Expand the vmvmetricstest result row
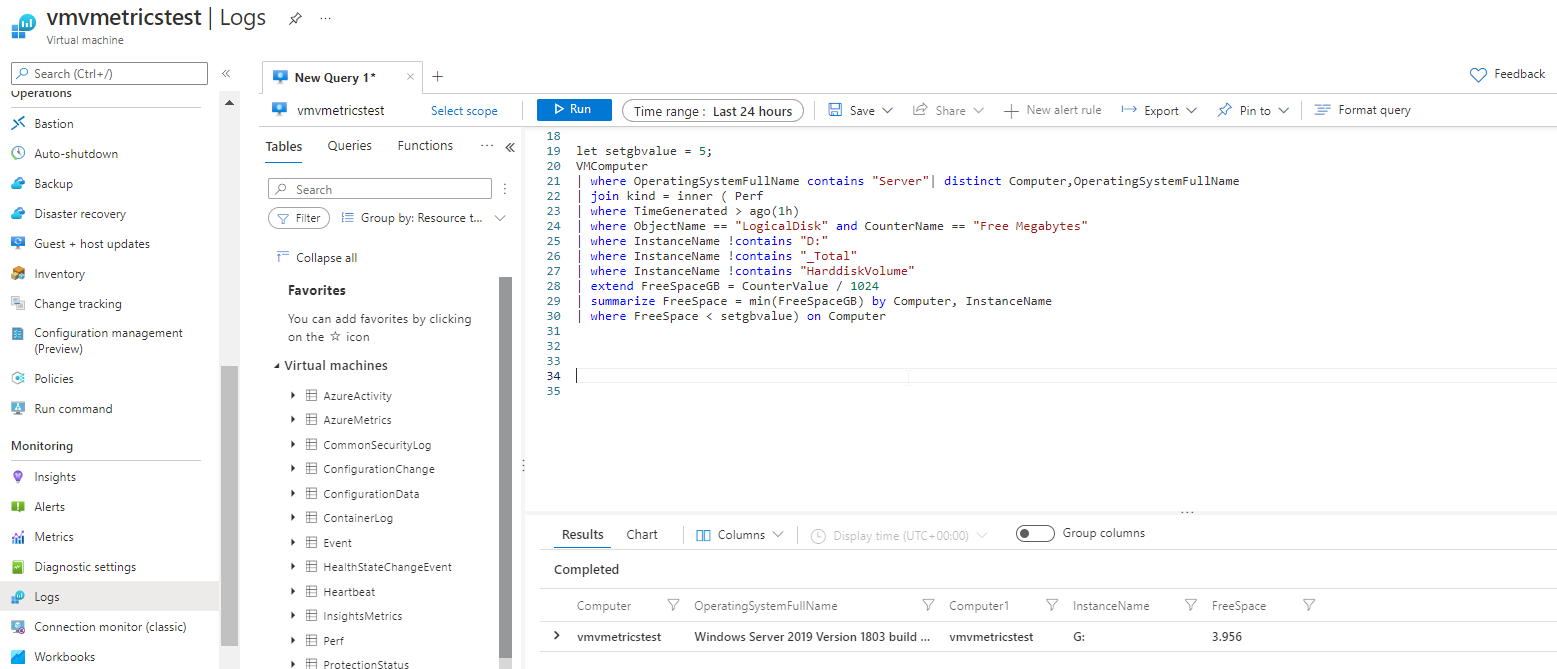The width and height of the screenshot is (1557, 669). (557, 636)
